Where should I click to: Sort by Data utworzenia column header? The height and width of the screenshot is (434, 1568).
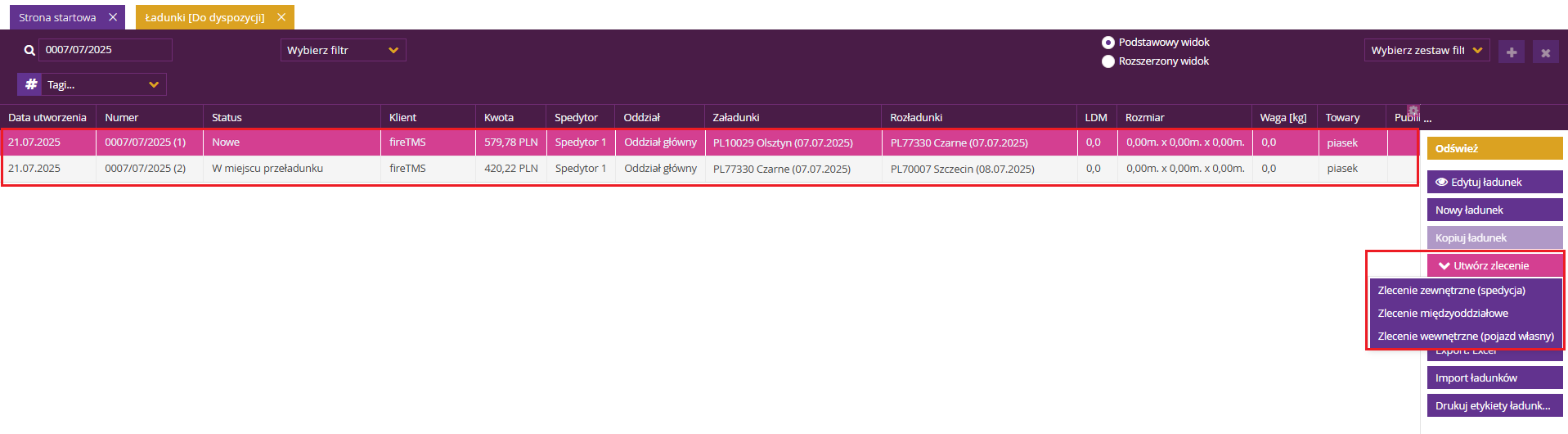click(x=47, y=117)
